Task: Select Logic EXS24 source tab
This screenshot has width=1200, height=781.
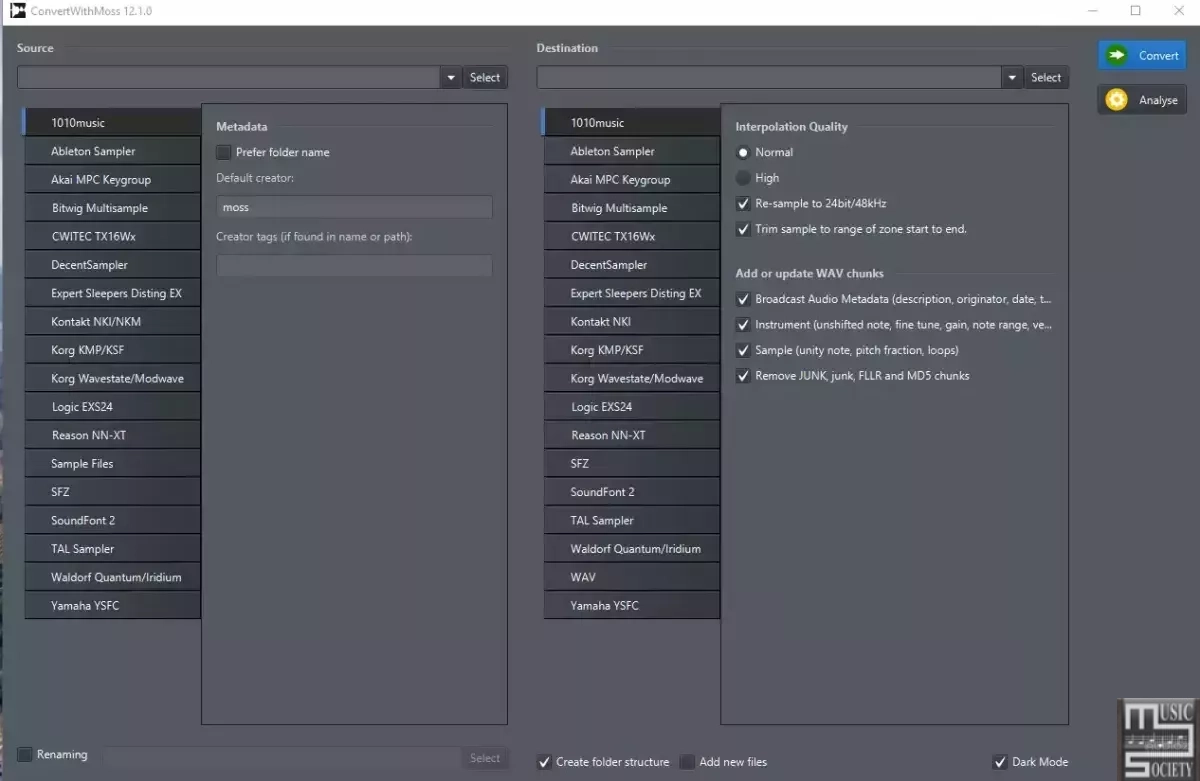Action: click(x=112, y=407)
